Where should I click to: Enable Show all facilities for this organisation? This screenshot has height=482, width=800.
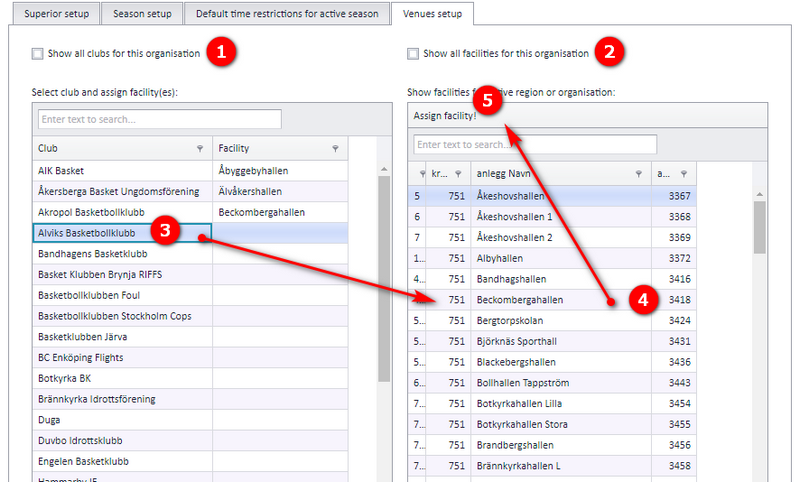tap(413, 54)
